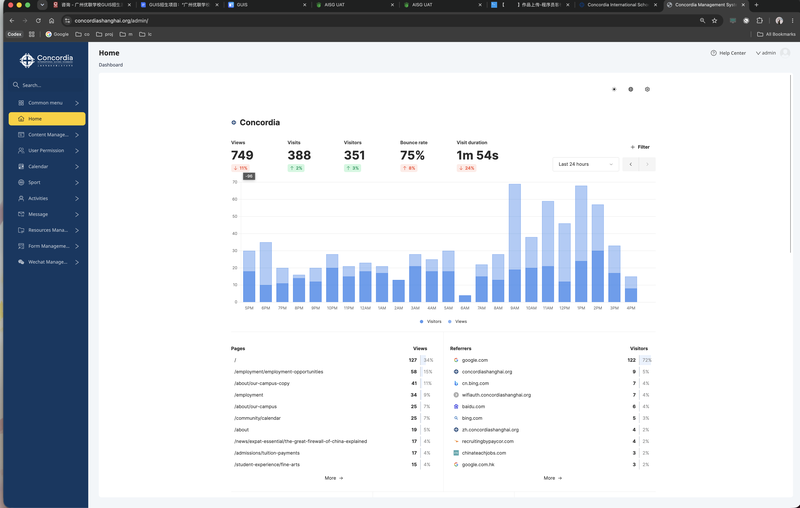Select the Home menu item

(x=47, y=119)
